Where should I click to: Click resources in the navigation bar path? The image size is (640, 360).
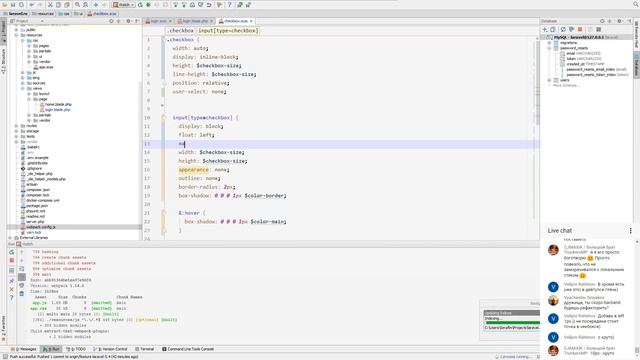42,13
